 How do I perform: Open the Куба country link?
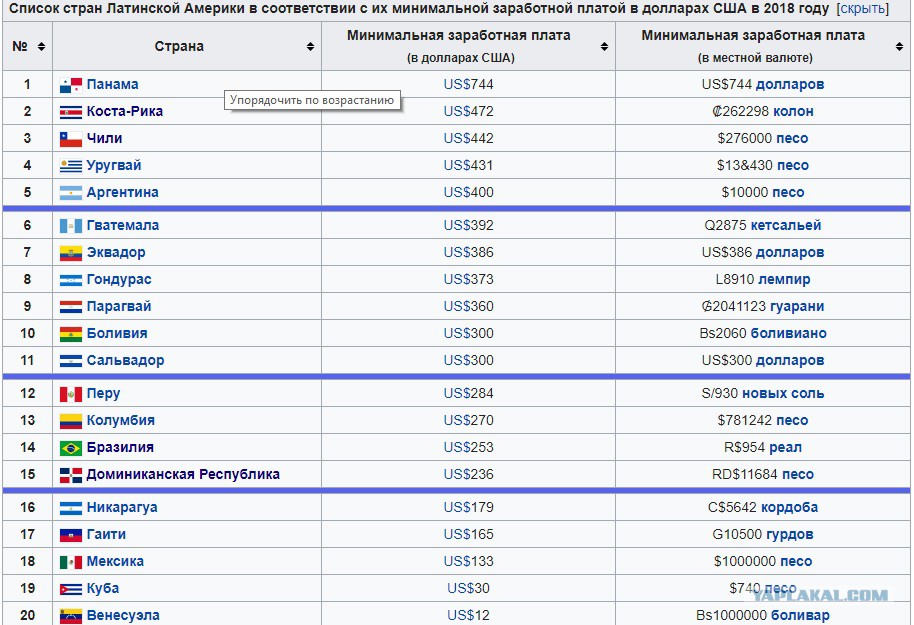point(103,588)
